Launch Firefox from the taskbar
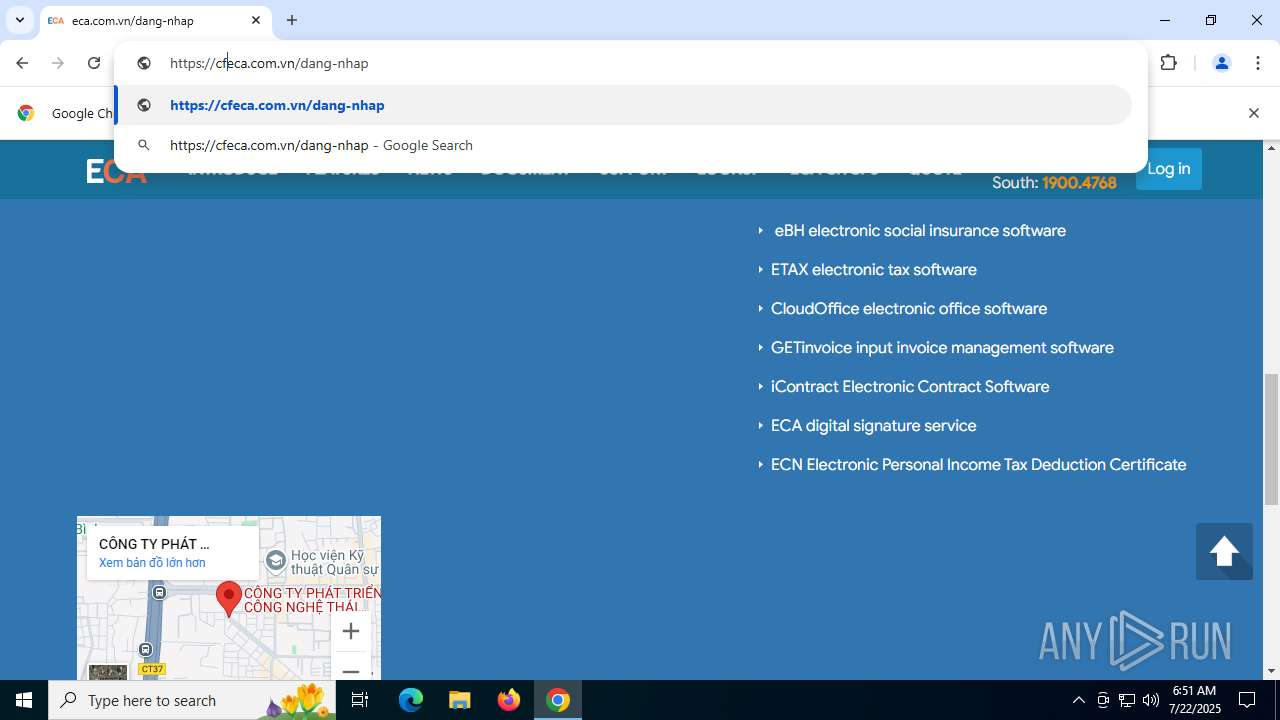 [509, 700]
